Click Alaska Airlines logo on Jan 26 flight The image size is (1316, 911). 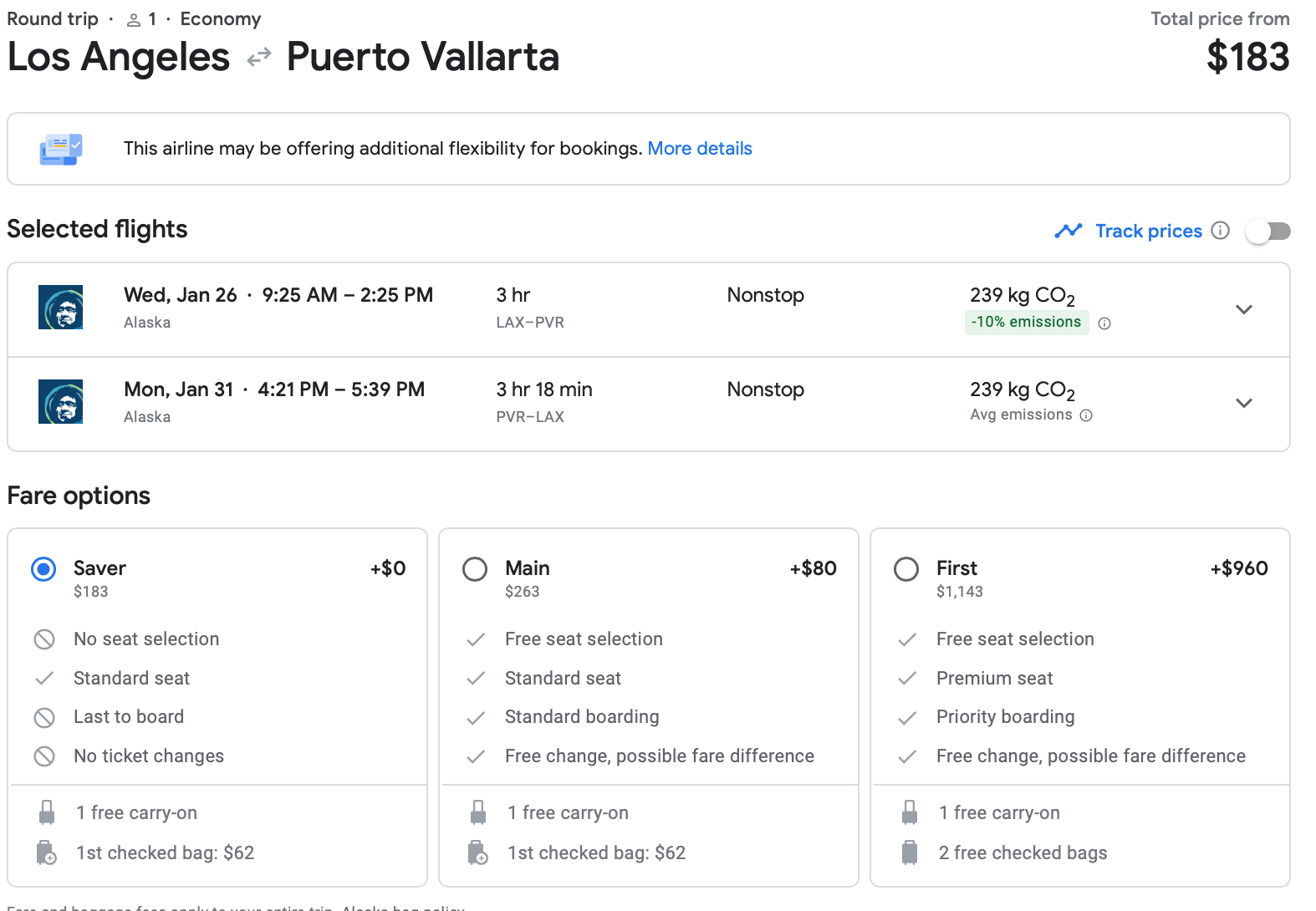coord(60,308)
